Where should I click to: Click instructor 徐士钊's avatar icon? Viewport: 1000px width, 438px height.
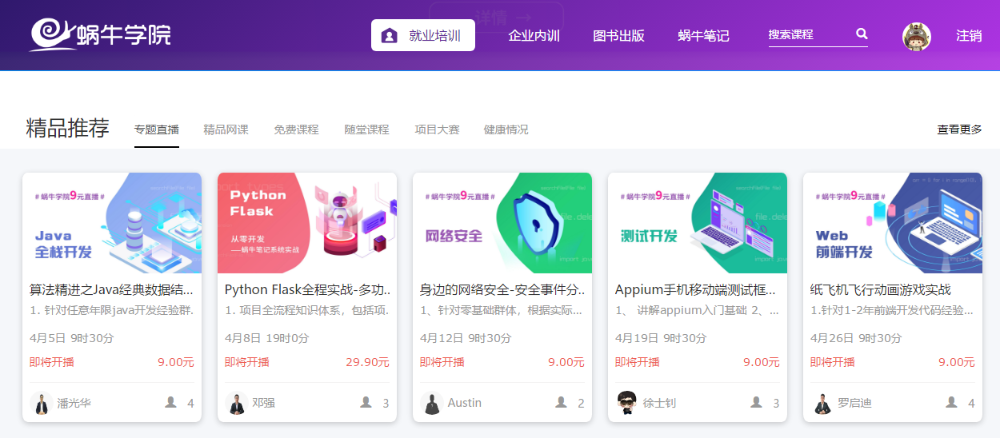click(627, 403)
